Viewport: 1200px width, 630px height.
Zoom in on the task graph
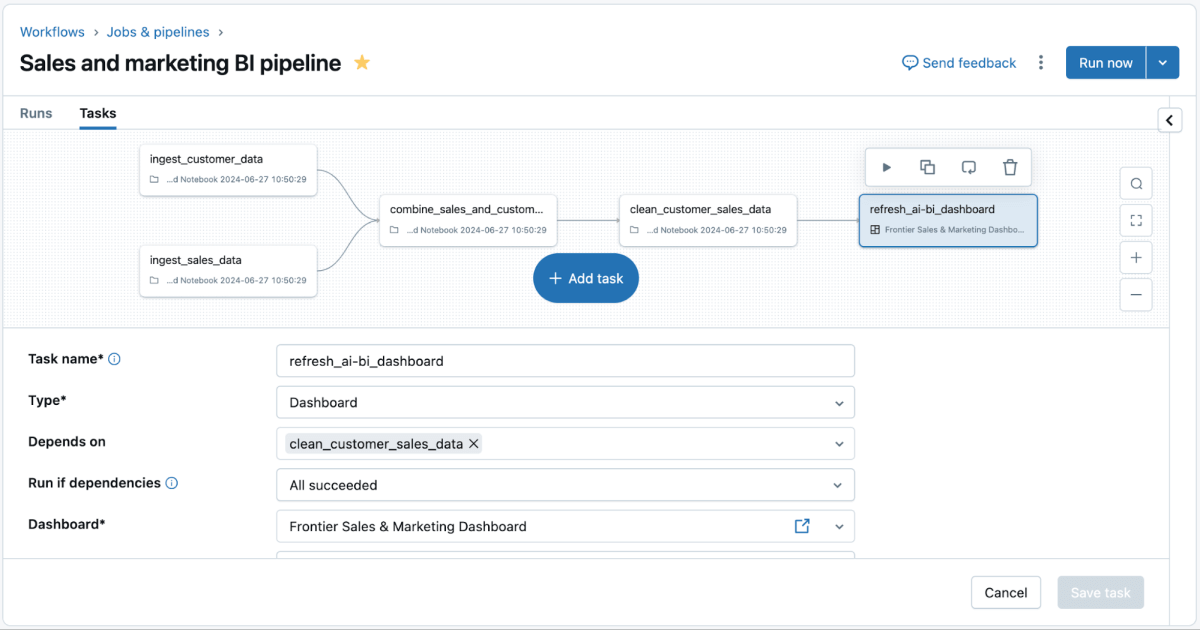click(x=1136, y=257)
